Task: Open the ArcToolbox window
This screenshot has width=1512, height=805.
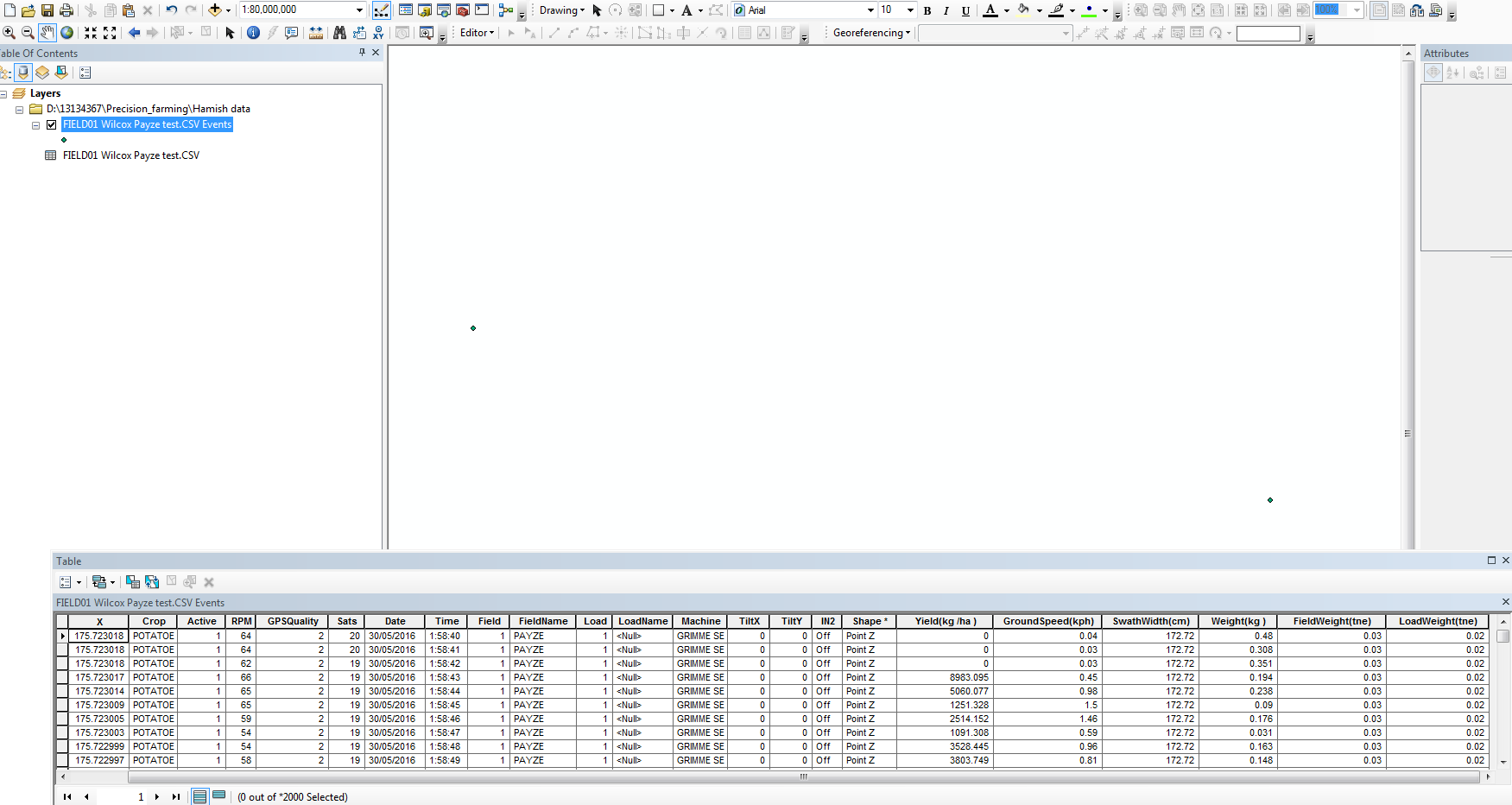Action: click(463, 10)
